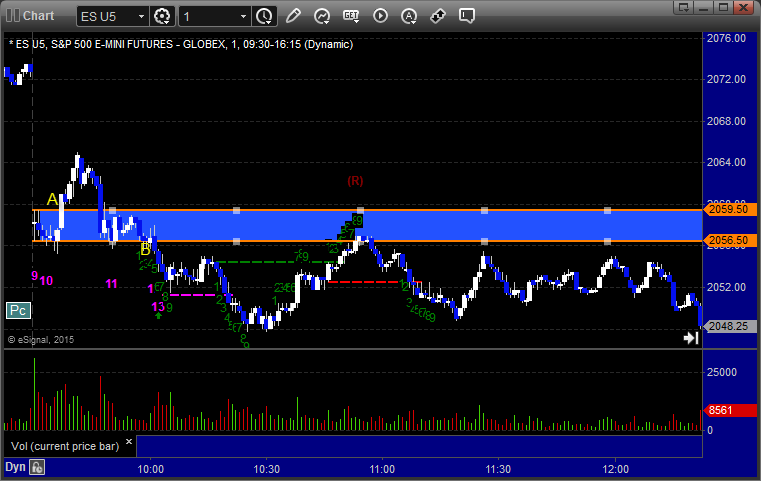The image size is (761, 481).
Task: Click the 10:00 time axis label
Action: pos(150,469)
